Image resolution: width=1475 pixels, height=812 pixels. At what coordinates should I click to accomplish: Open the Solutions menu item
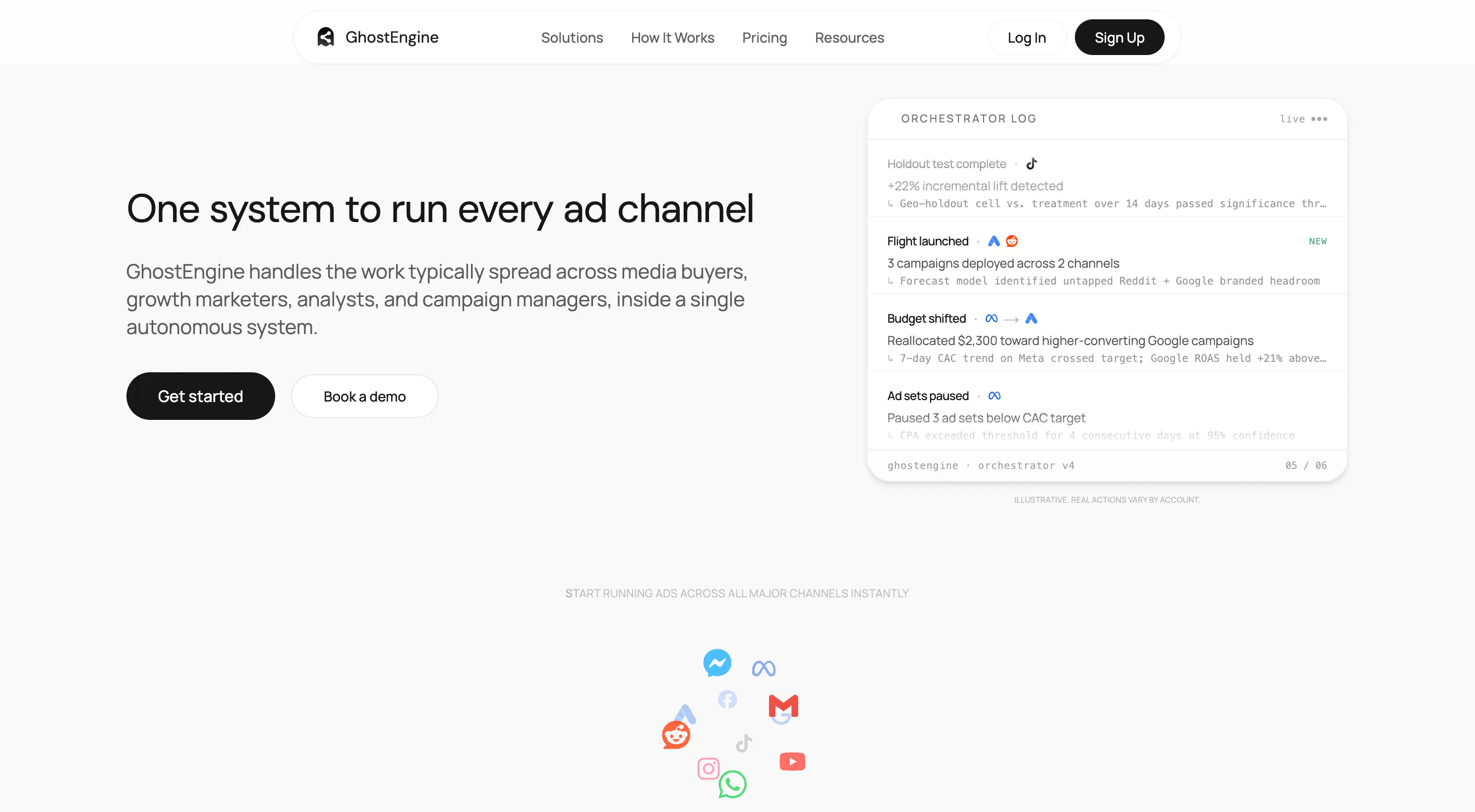(x=572, y=38)
